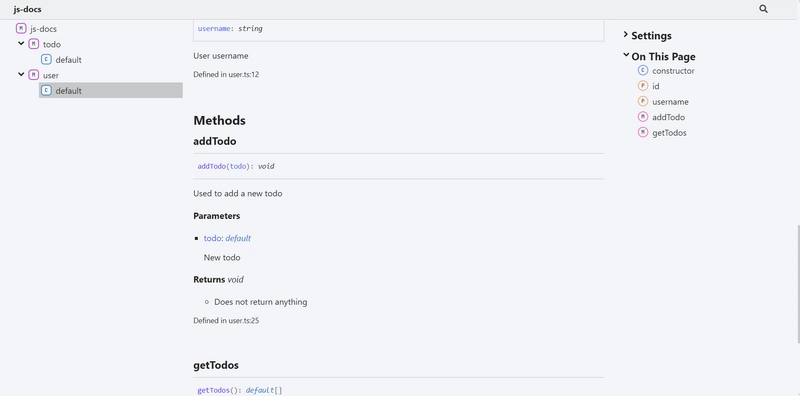Screen dimensions: 800x396
Task: Click the todo module icon
Action: pos(34,44)
